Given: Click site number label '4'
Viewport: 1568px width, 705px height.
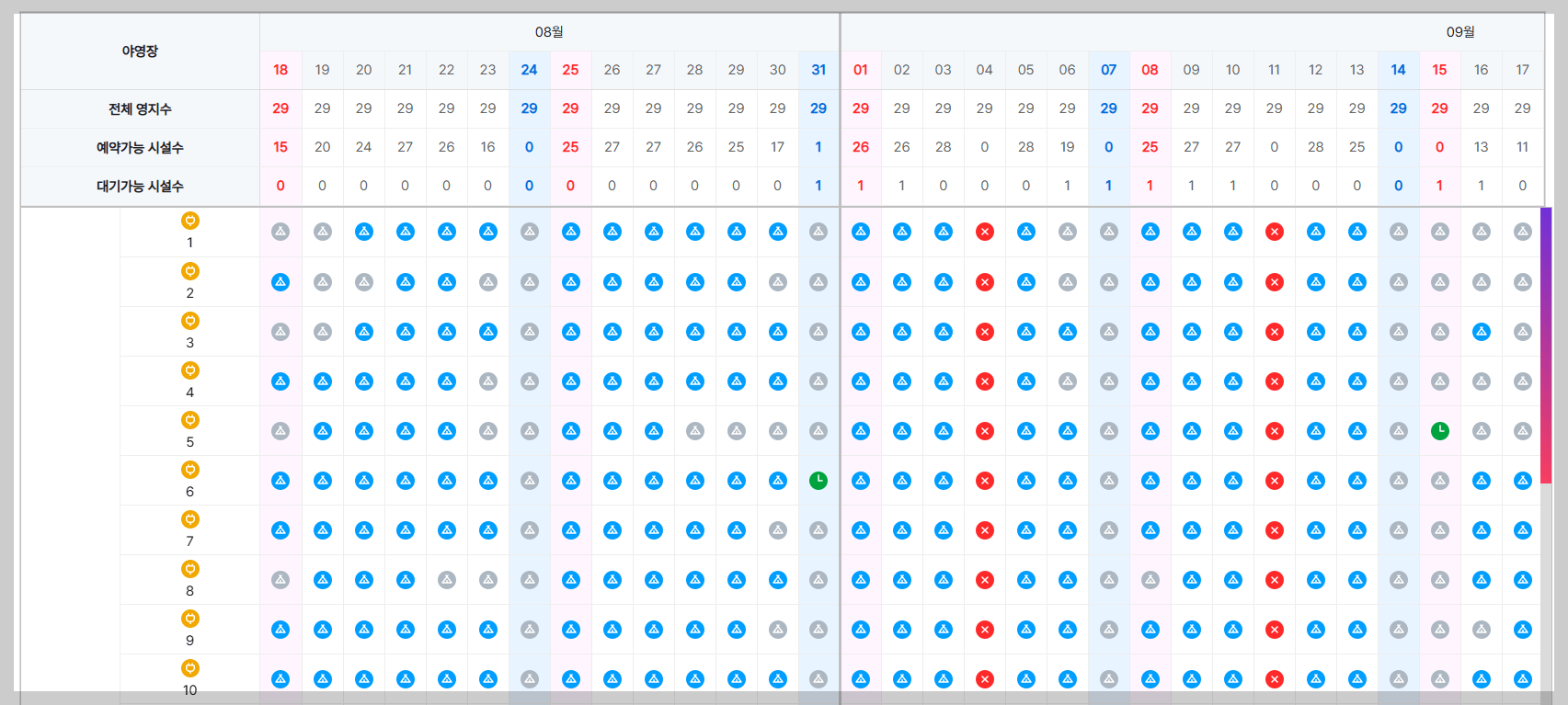Looking at the screenshot, I should point(190,392).
